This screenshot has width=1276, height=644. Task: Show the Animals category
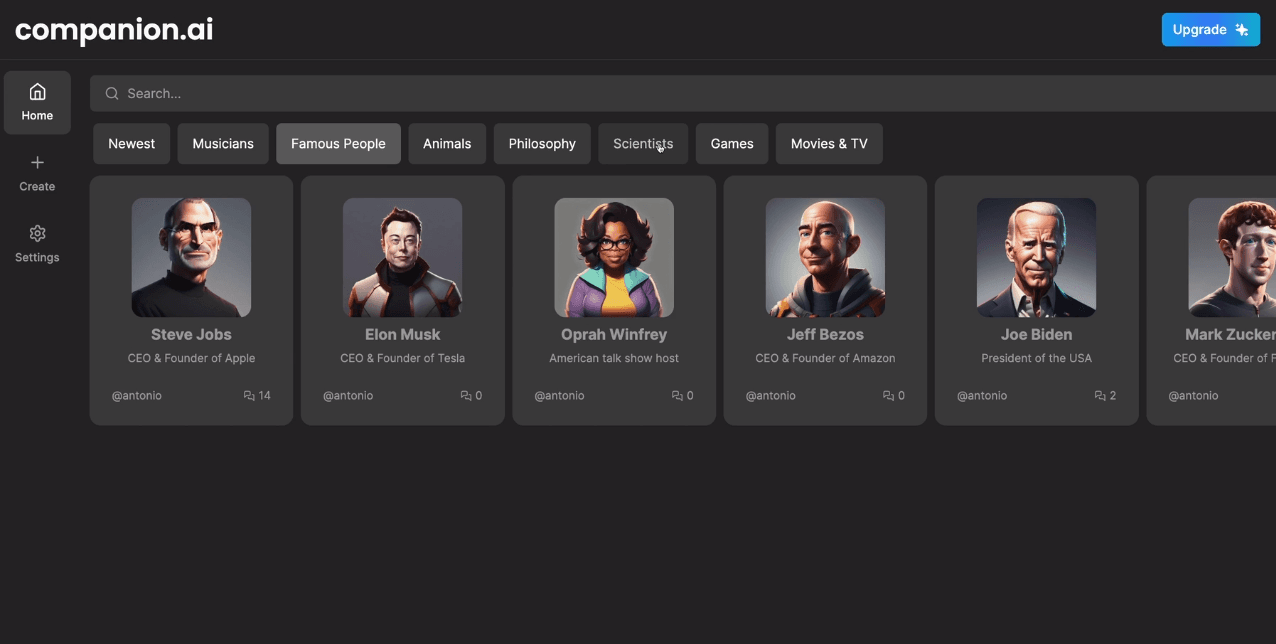tap(447, 144)
